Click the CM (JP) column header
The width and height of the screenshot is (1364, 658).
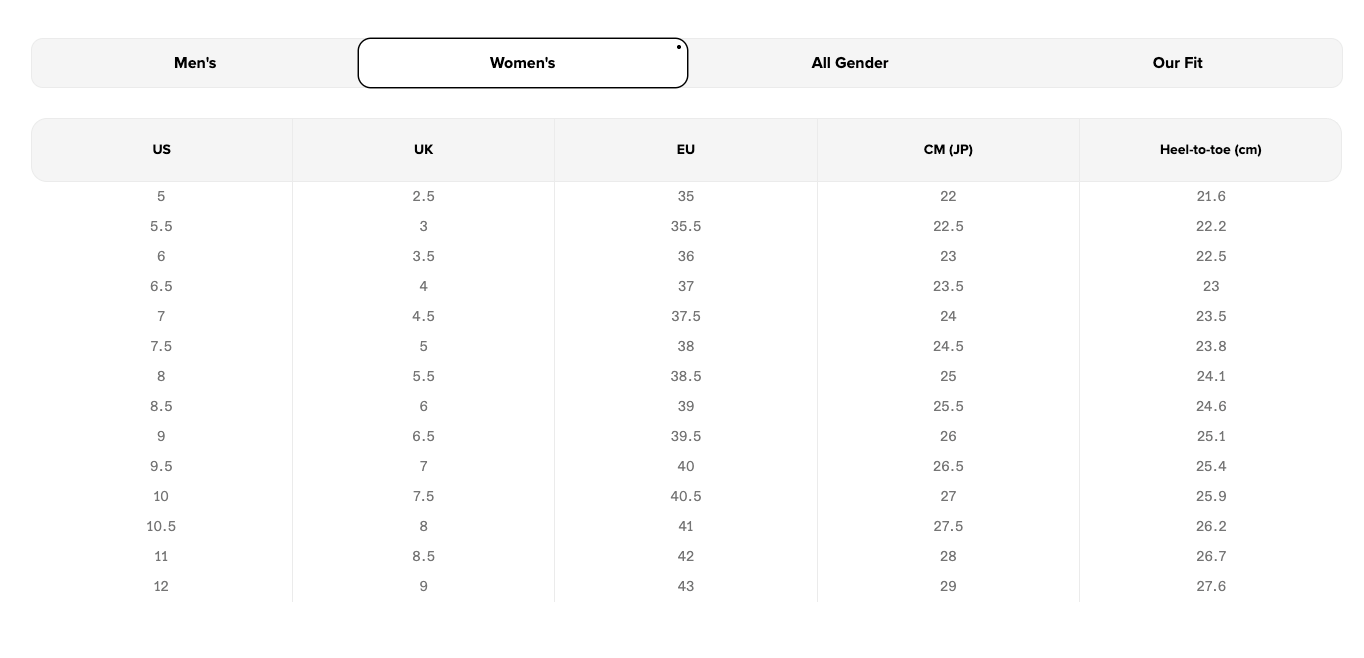click(948, 150)
